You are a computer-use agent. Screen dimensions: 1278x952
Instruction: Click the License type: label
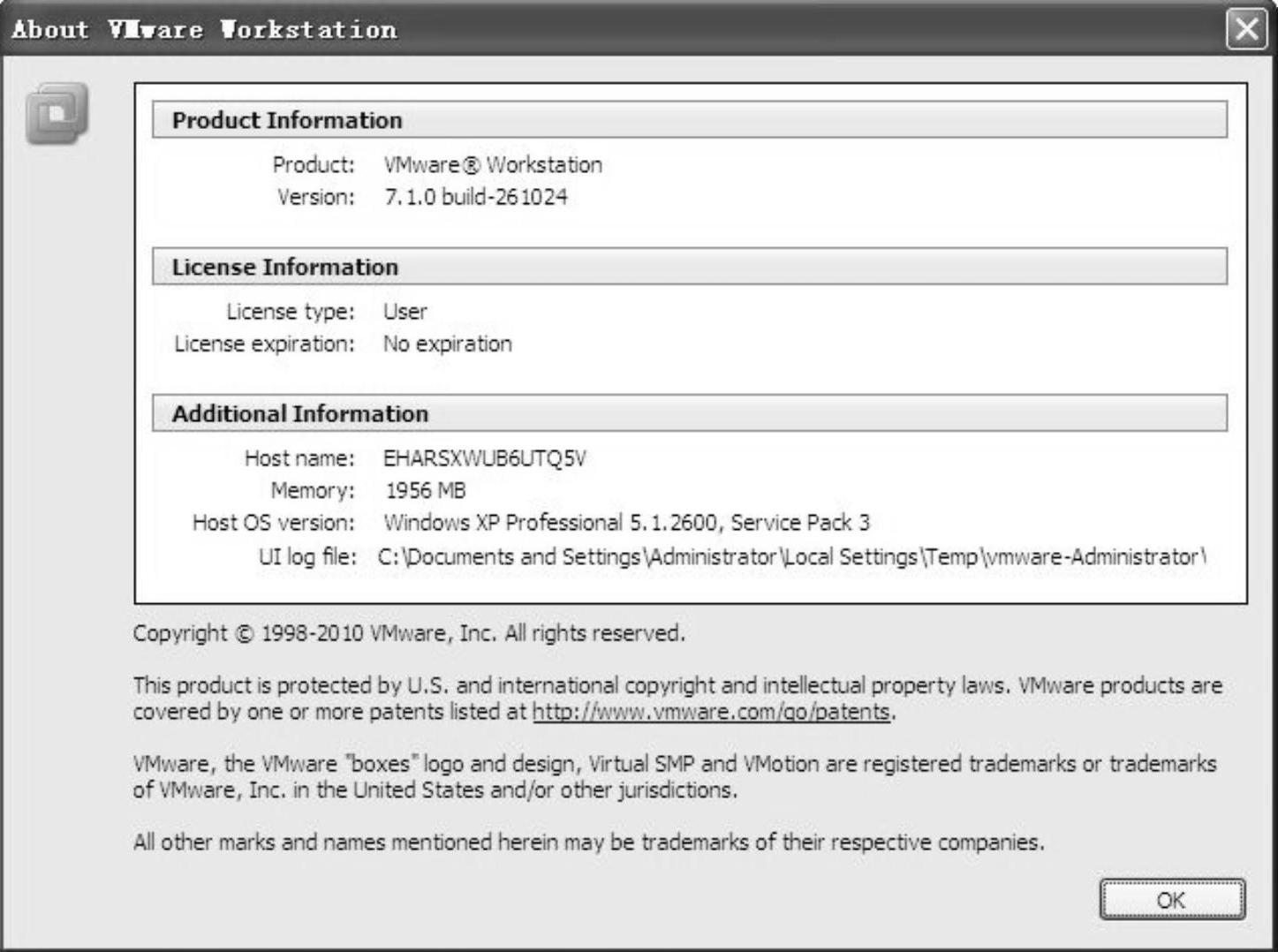click(291, 312)
